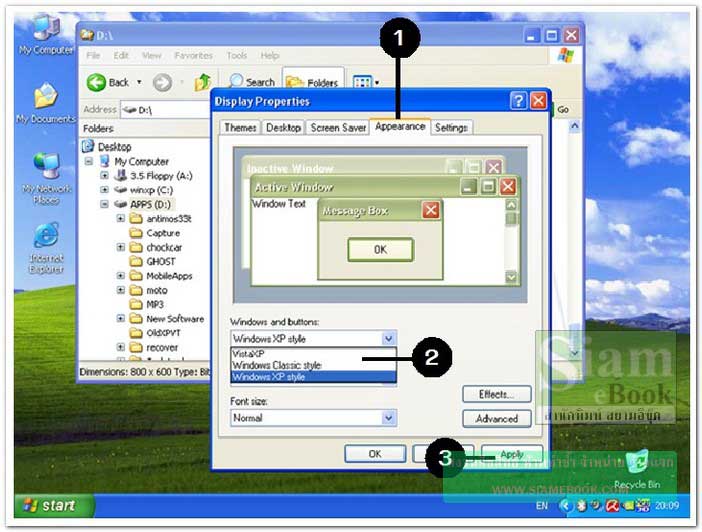Image resolution: width=702 pixels, height=532 pixels.
Task: Expand hidden tray icons arrow
Action: pos(565,506)
